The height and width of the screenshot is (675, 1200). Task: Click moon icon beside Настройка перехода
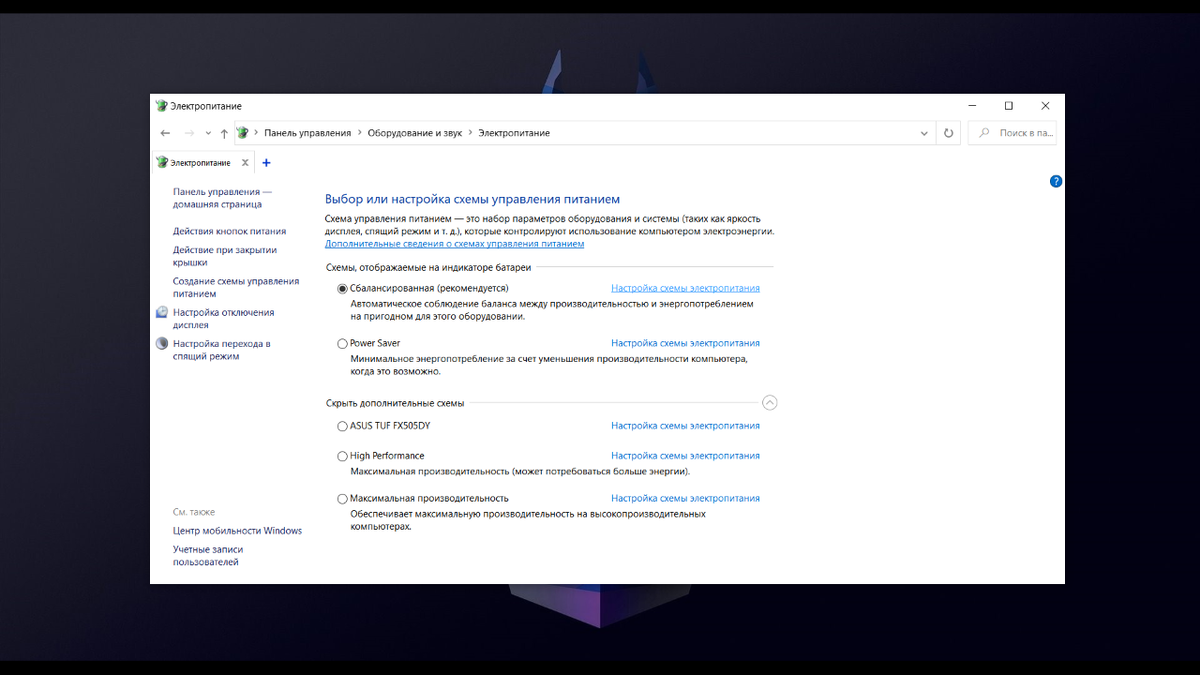tap(162, 343)
